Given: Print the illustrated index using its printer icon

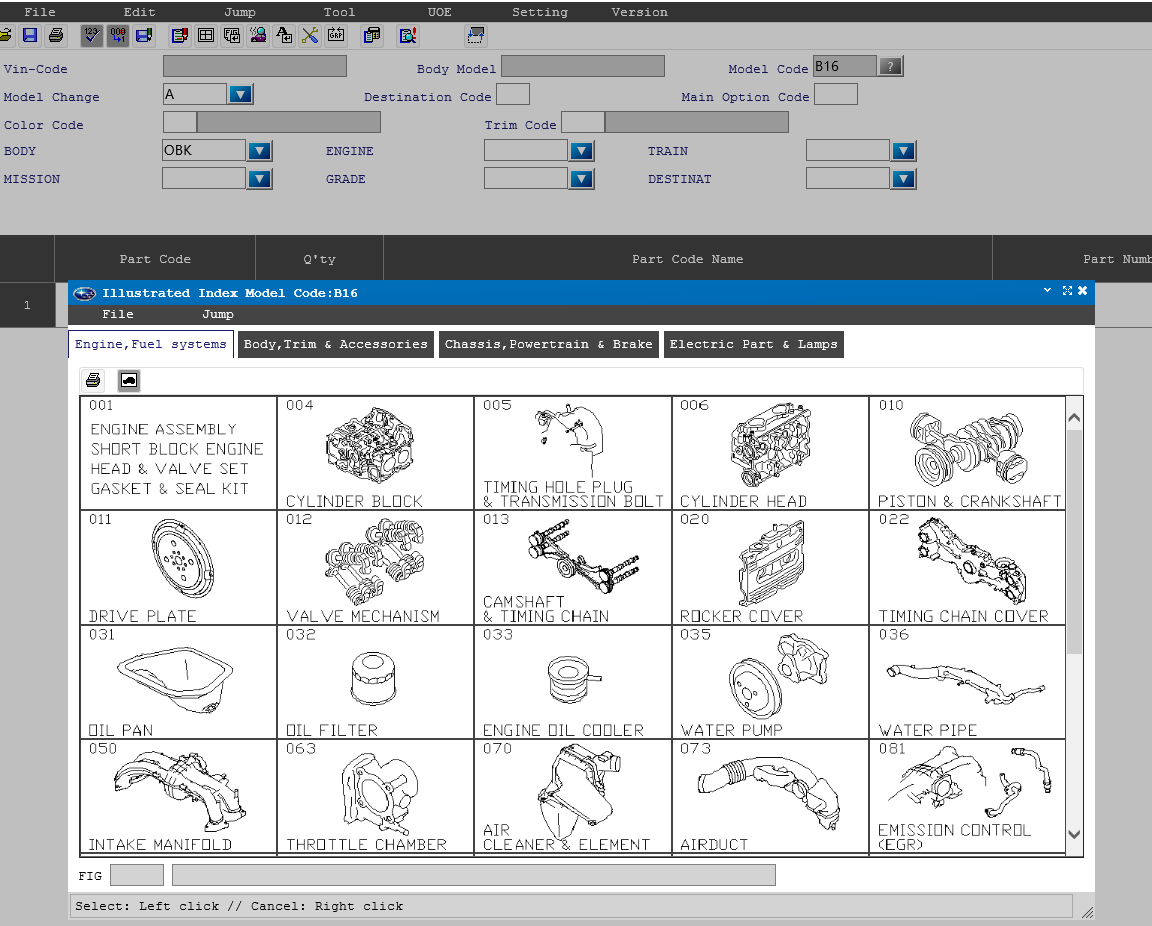Looking at the screenshot, I should tap(93, 380).
